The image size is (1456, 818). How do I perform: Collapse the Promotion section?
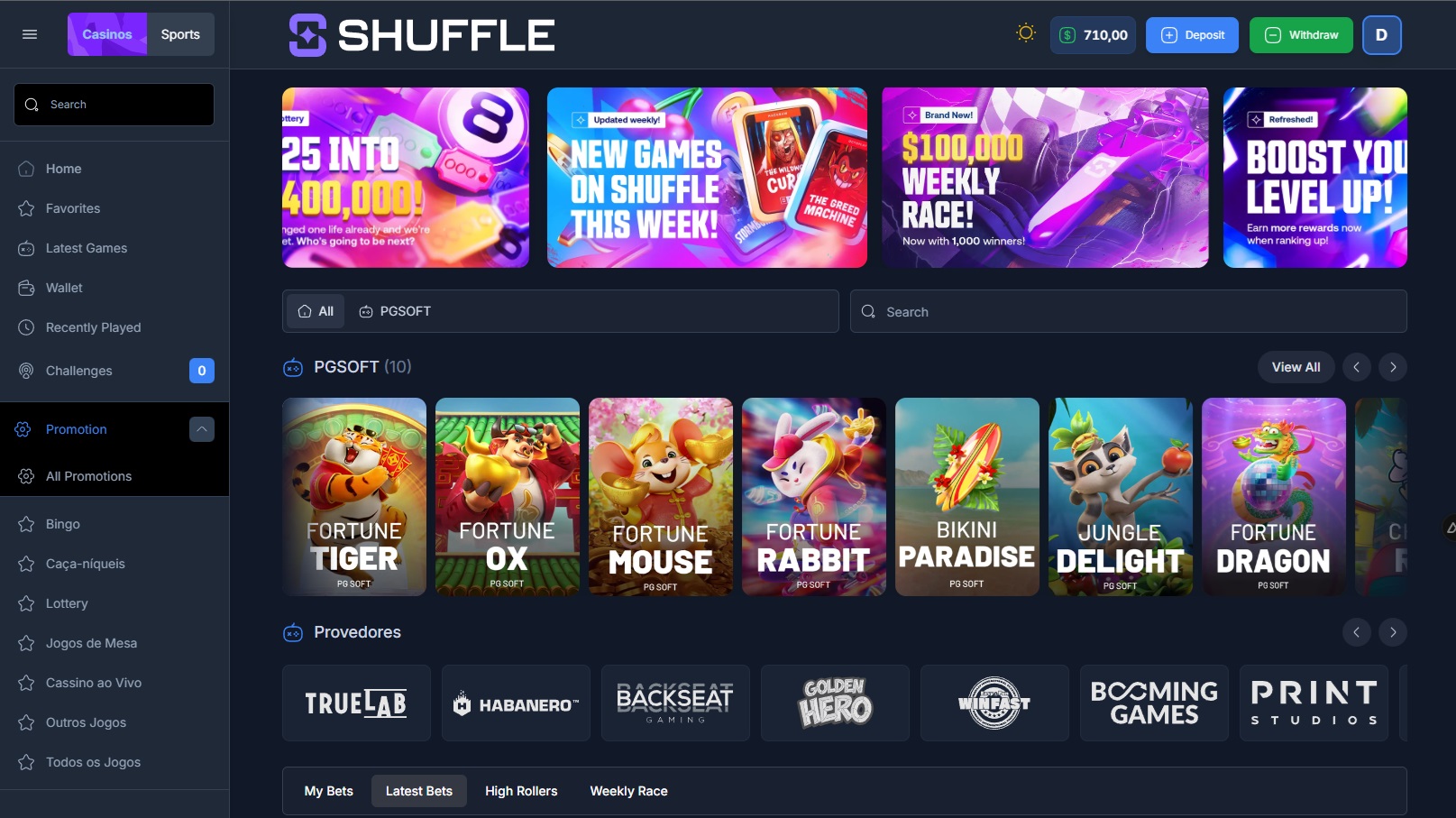tap(202, 429)
